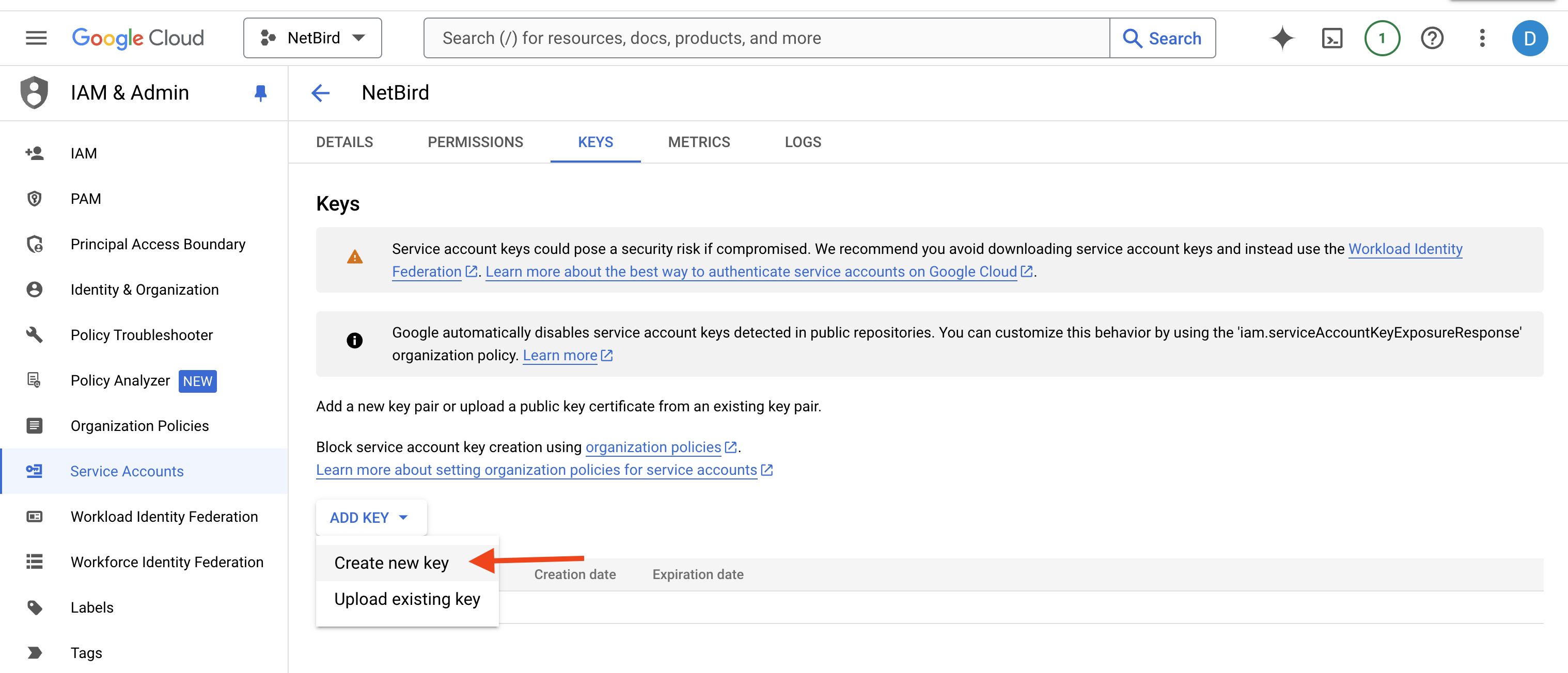Click the Search button

coord(1163,38)
